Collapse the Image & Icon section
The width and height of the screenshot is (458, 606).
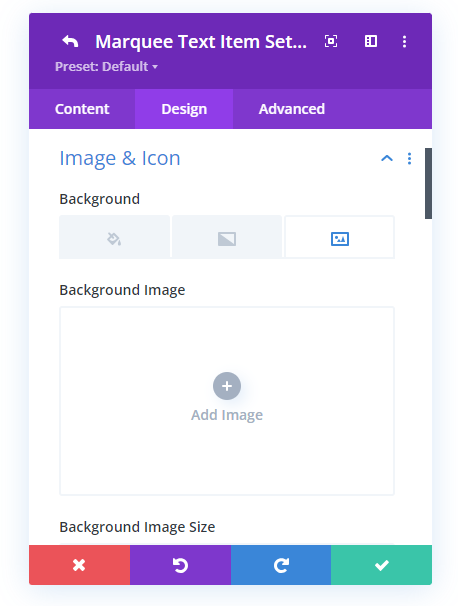[387, 158]
